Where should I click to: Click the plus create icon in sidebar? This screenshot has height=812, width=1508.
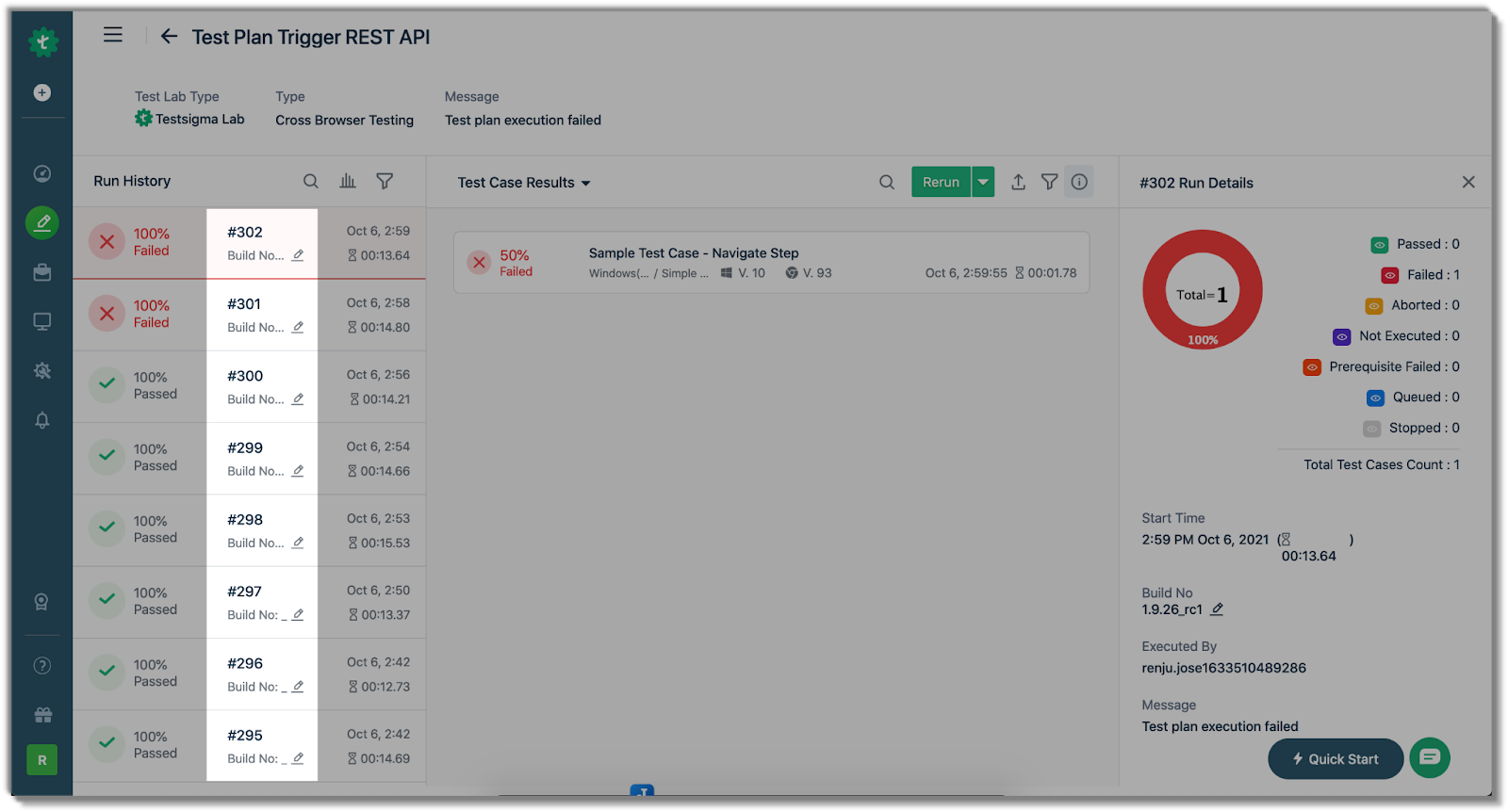[x=42, y=92]
